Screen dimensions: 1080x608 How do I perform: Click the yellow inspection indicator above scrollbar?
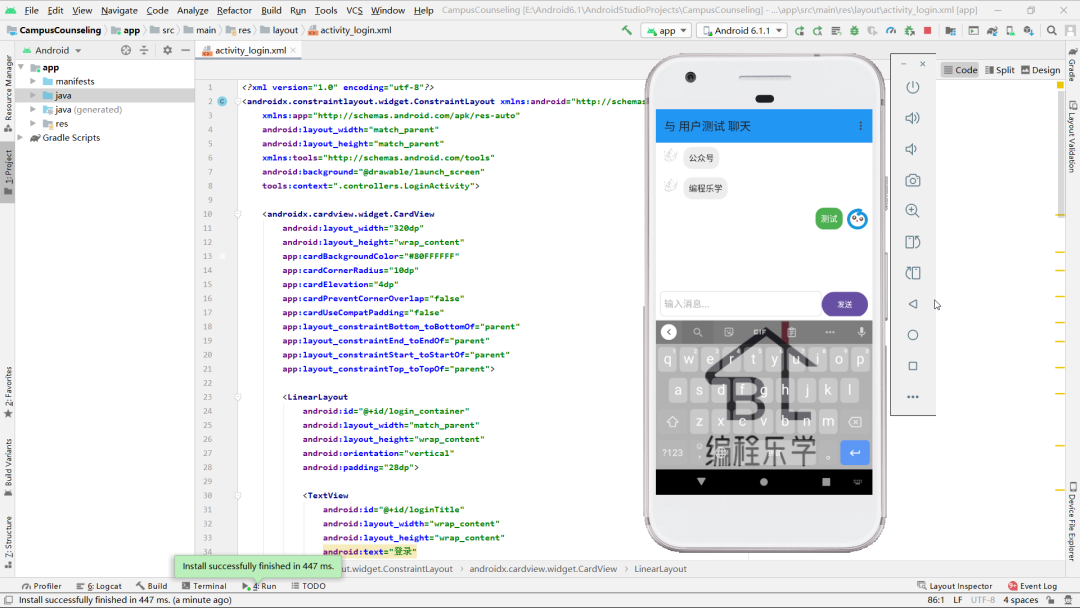click(x=1060, y=85)
